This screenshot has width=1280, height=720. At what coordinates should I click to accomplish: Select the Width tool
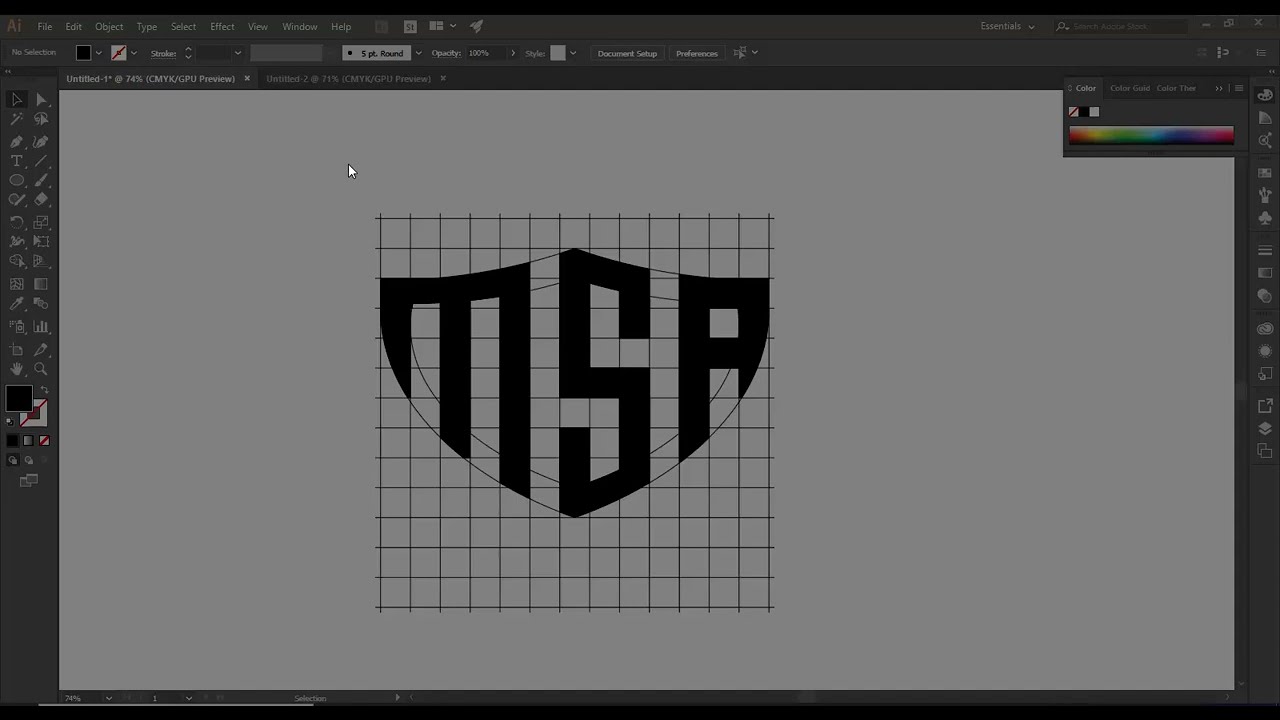17,241
